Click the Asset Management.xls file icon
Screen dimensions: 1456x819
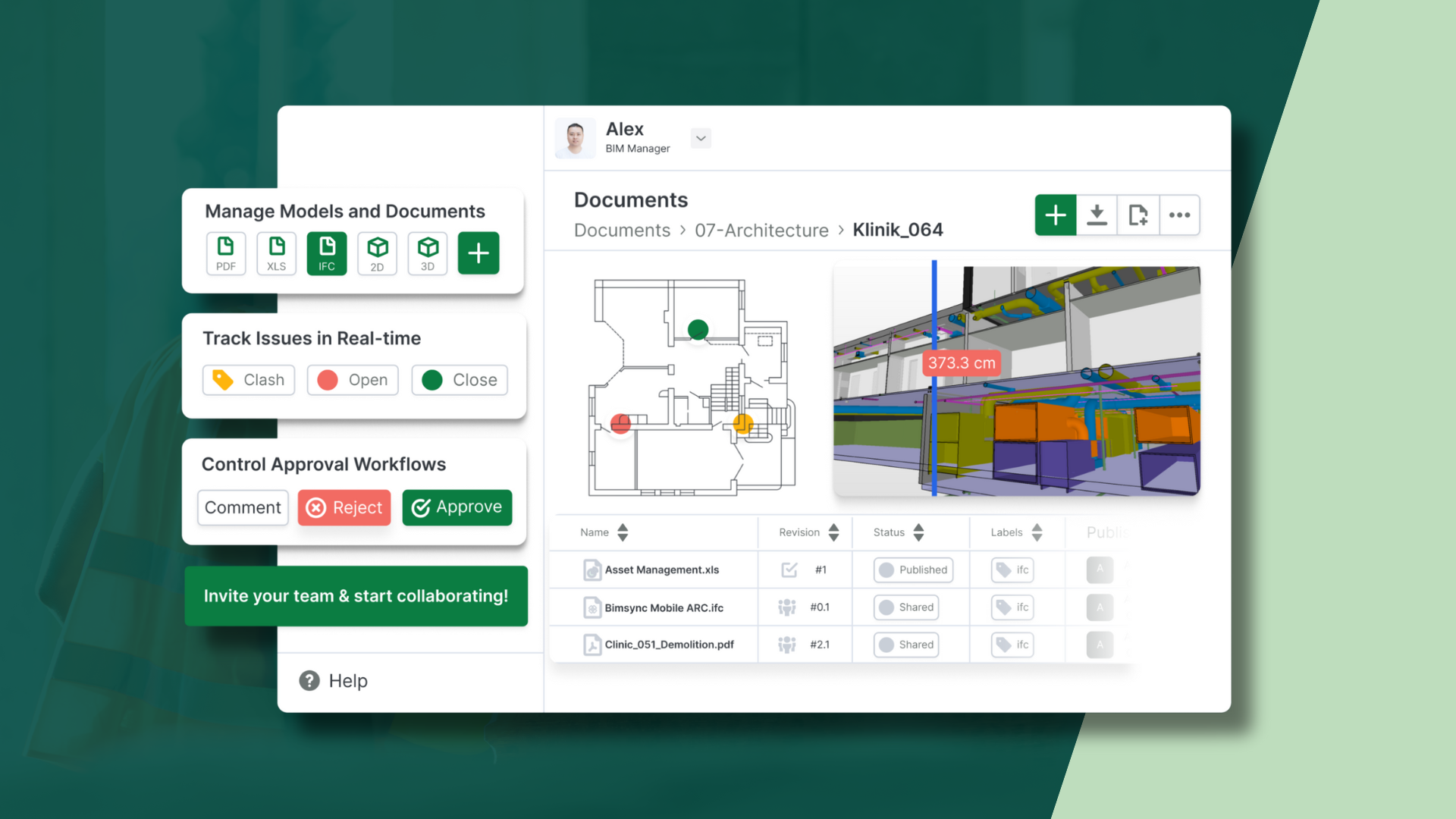pos(592,570)
